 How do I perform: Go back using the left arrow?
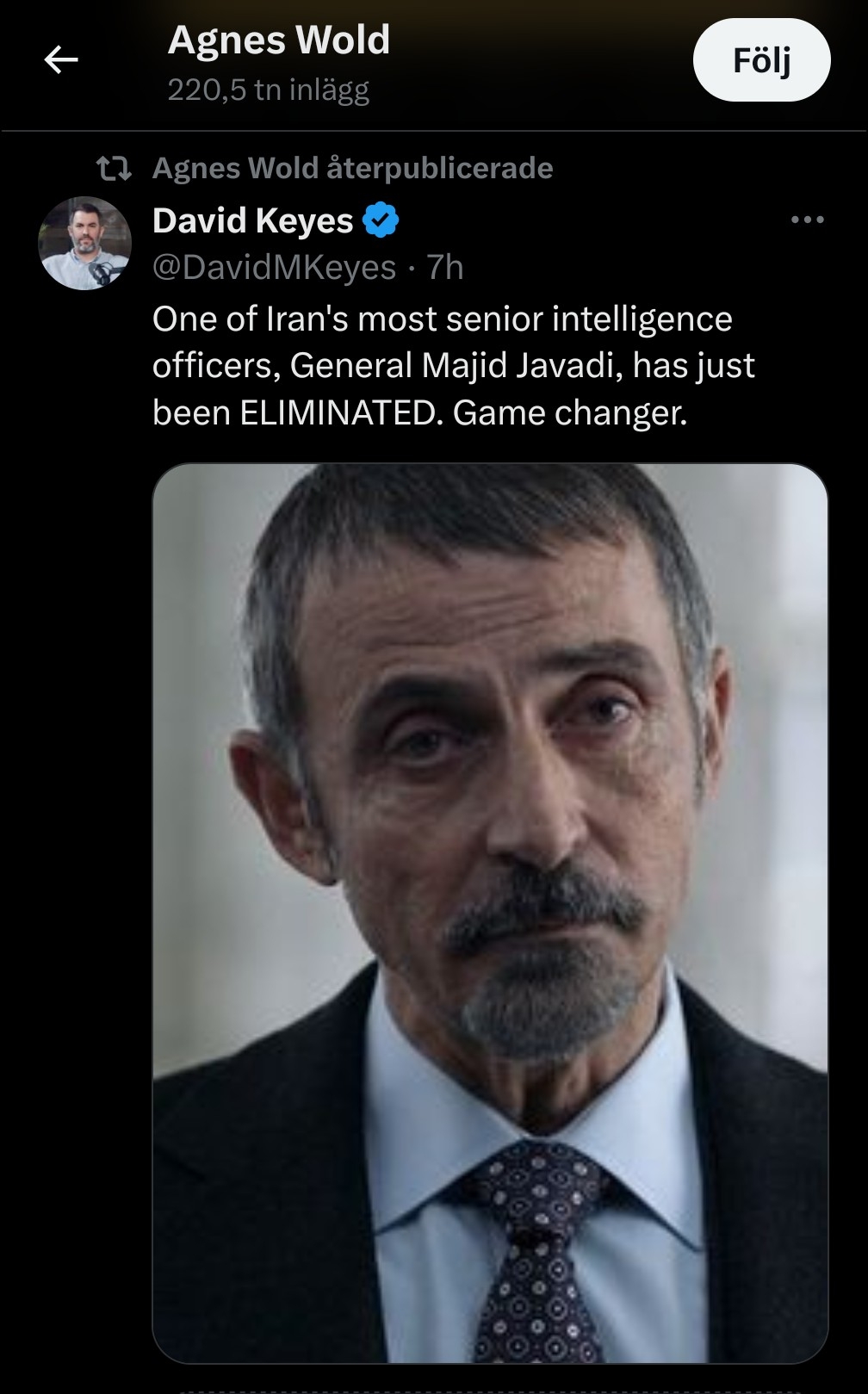pos(61,59)
